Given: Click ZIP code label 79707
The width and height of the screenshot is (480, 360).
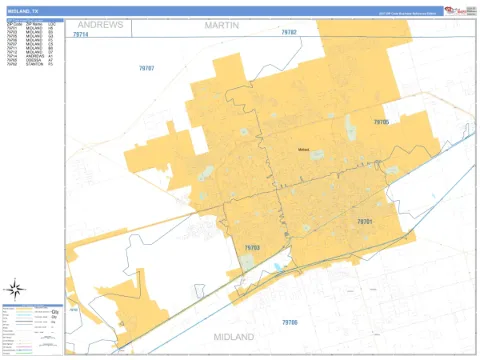Looking at the screenshot, I should [147, 68].
